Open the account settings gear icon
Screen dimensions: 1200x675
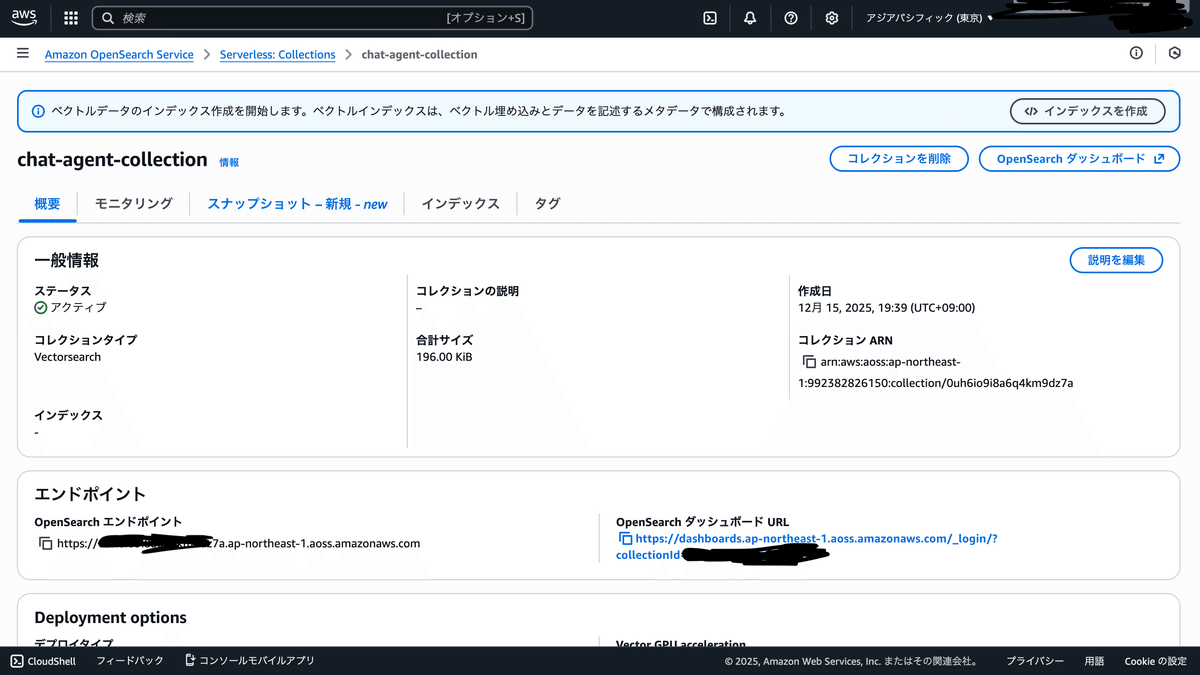(831, 17)
